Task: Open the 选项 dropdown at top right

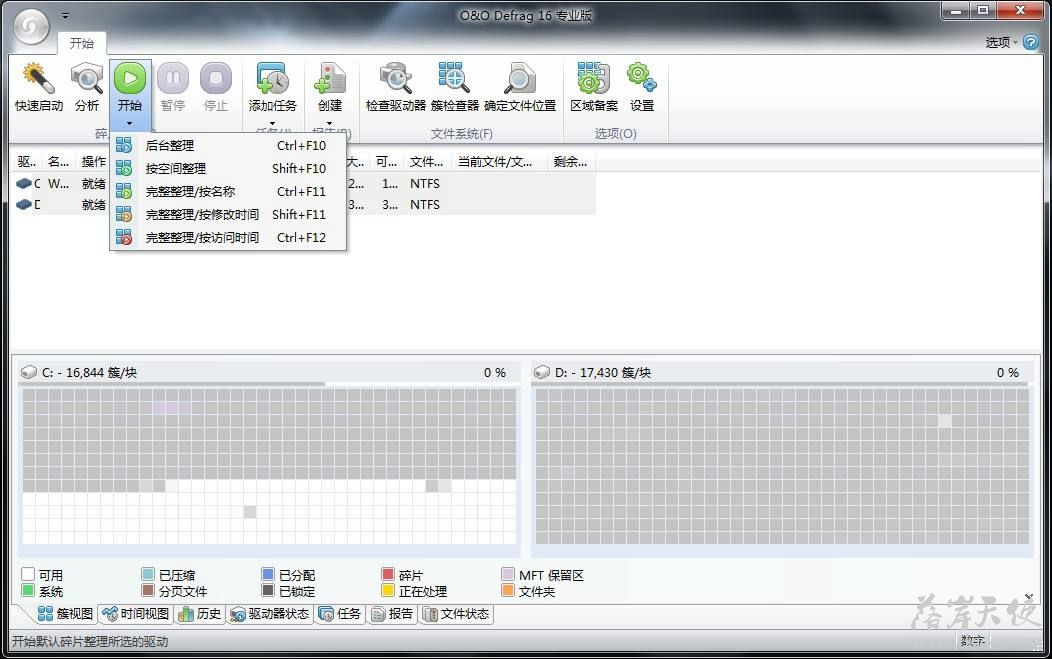Action: [x=1001, y=42]
